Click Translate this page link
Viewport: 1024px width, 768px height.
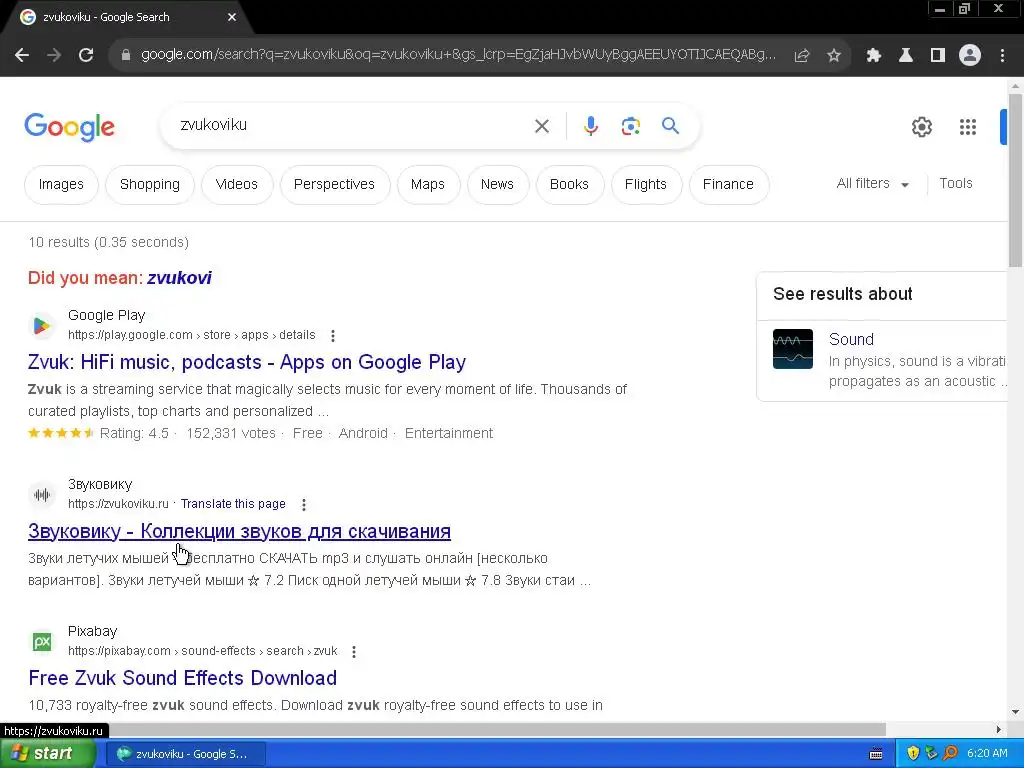pos(233,504)
